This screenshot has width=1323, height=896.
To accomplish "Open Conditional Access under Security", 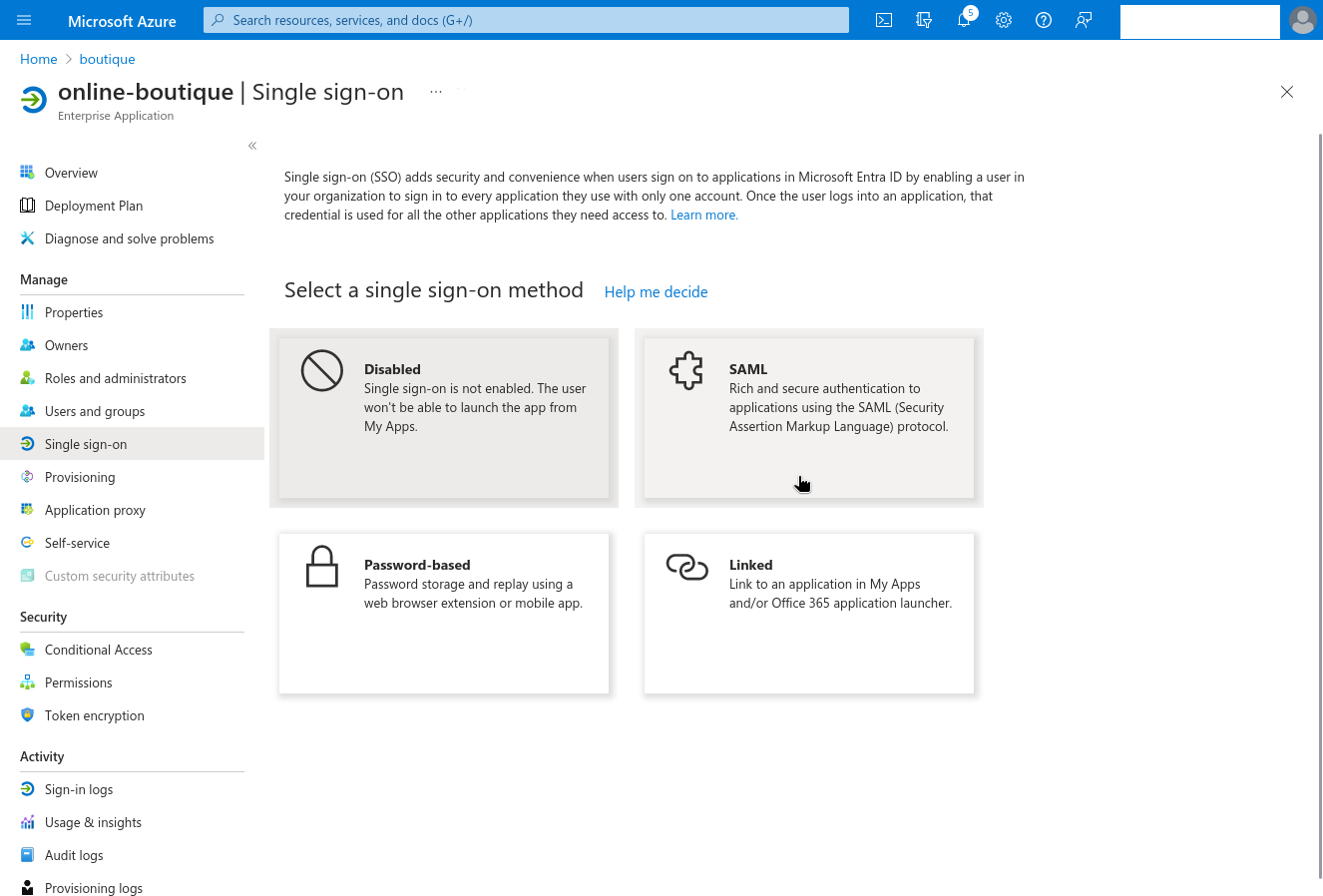I will click(98, 649).
